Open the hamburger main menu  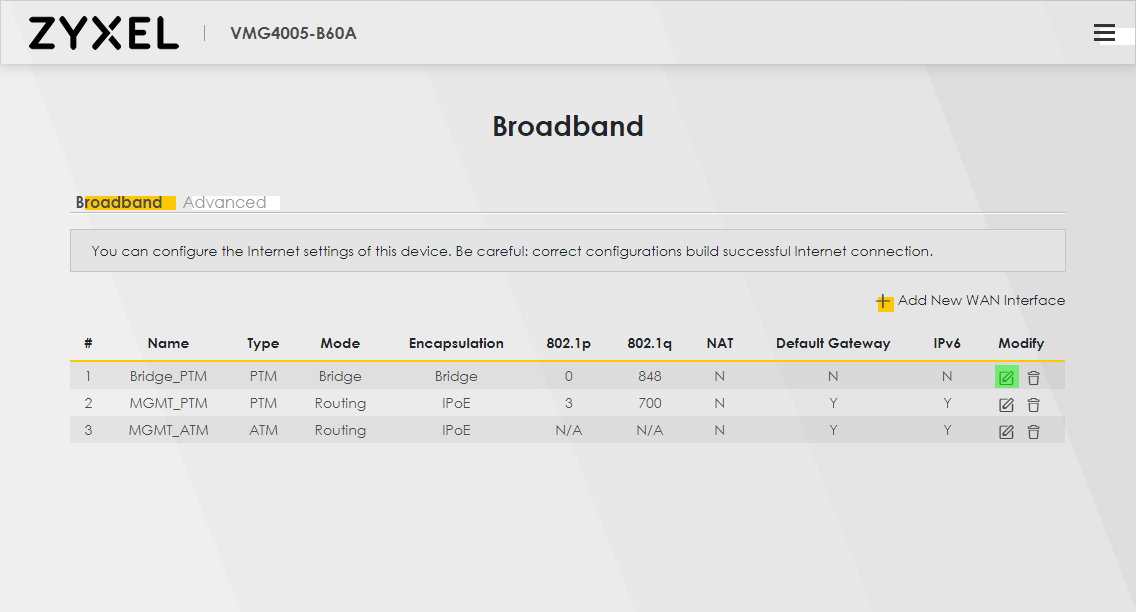tap(1104, 33)
